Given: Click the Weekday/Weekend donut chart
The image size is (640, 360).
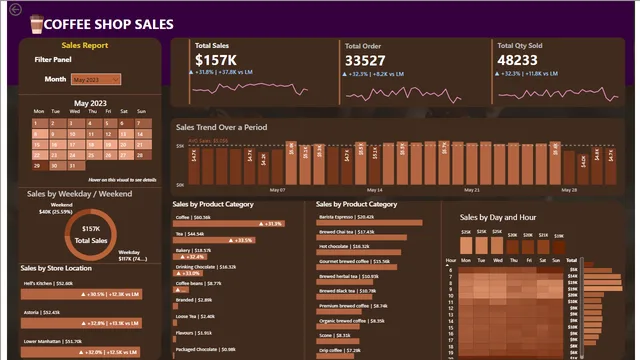Looking at the screenshot, I should click(x=91, y=235).
